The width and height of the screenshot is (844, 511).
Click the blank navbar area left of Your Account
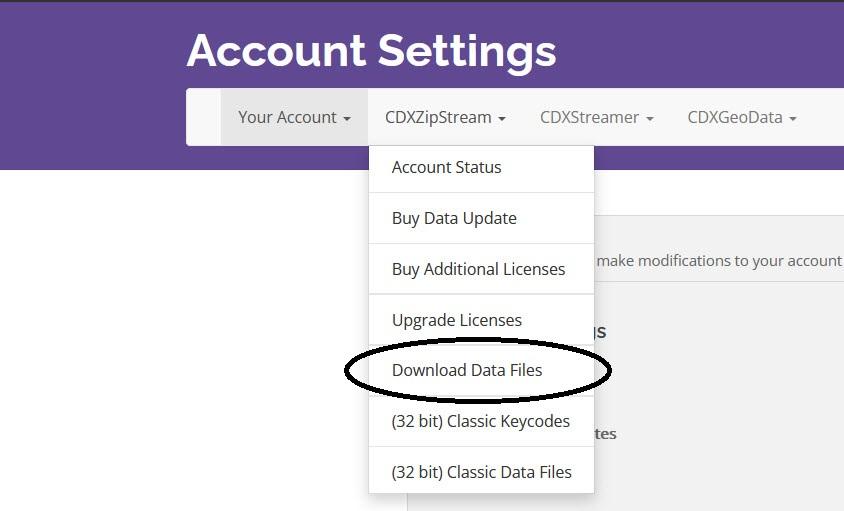coord(203,117)
